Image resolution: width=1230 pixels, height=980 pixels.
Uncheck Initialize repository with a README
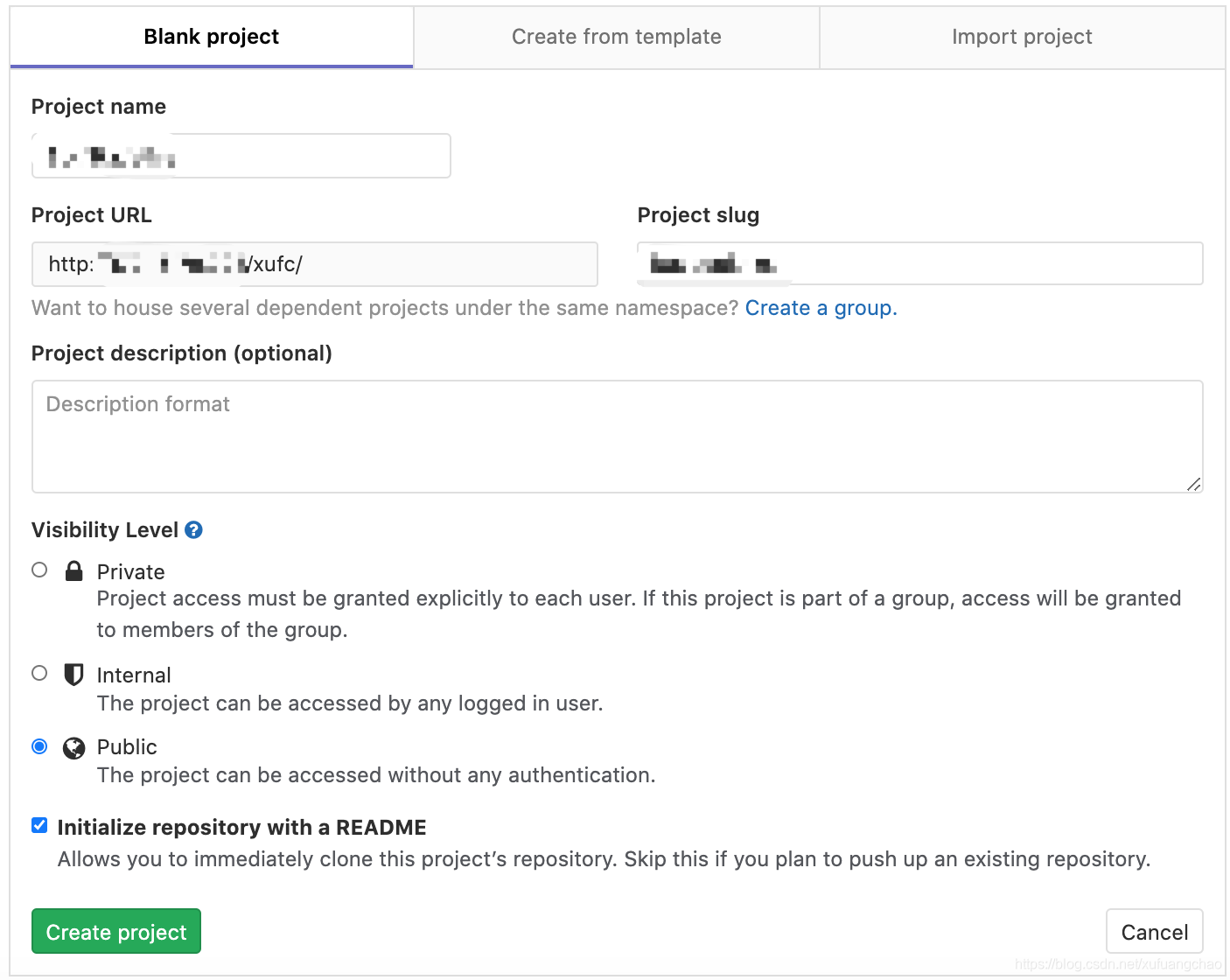39,825
